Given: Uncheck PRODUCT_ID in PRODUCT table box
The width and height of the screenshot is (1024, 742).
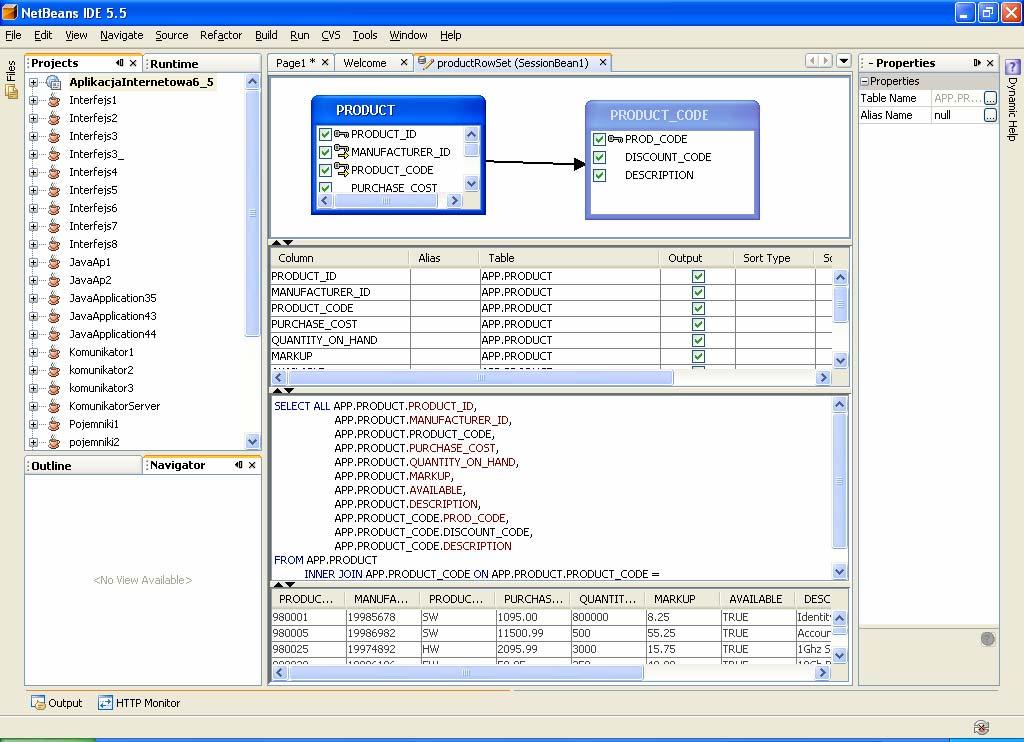Looking at the screenshot, I should 325,134.
